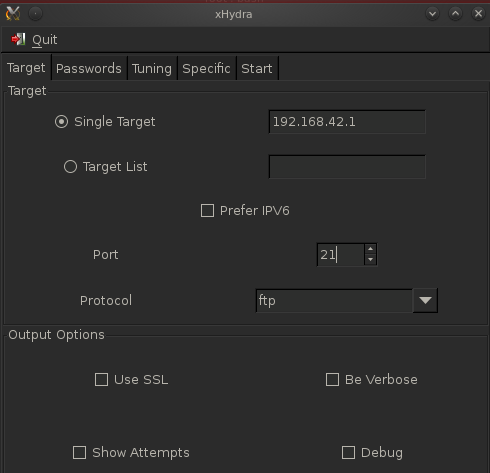The height and width of the screenshot is (473, 490).
Task: Click the xHydra application icon in title bar
Action: tap(13, 14)
